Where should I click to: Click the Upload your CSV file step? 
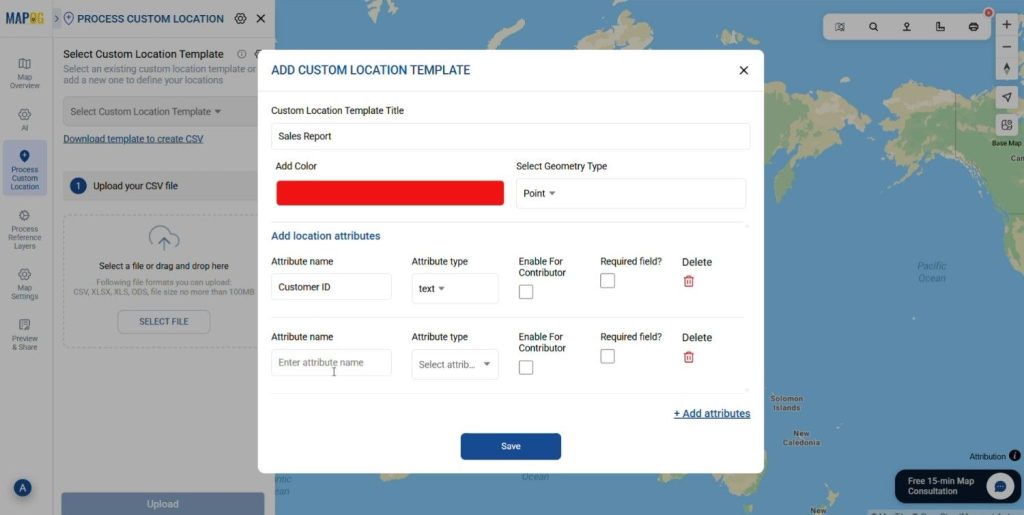click(x=163, y=186)
